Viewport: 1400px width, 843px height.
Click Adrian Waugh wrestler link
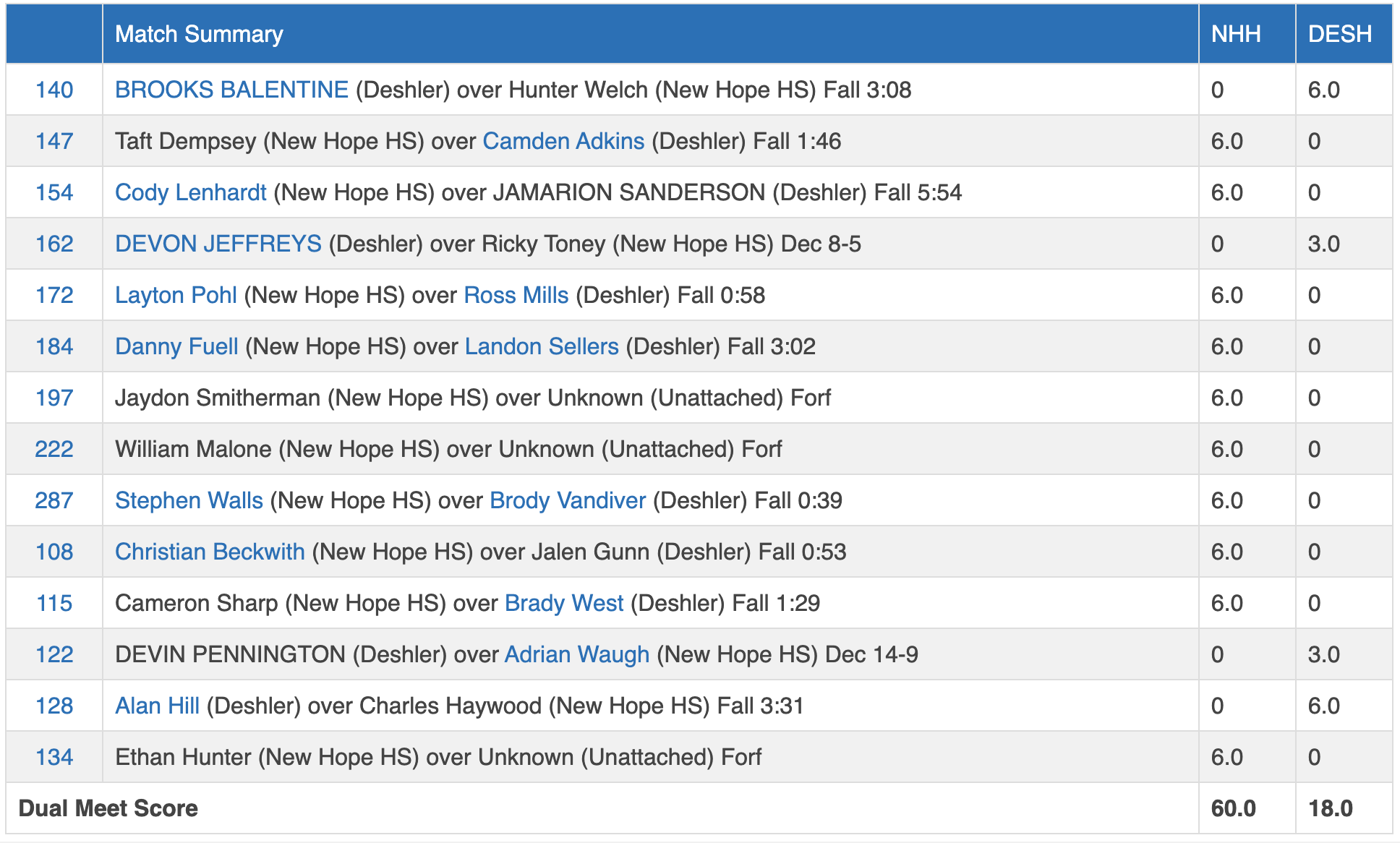pyautogui.click(x=576, y=654)
